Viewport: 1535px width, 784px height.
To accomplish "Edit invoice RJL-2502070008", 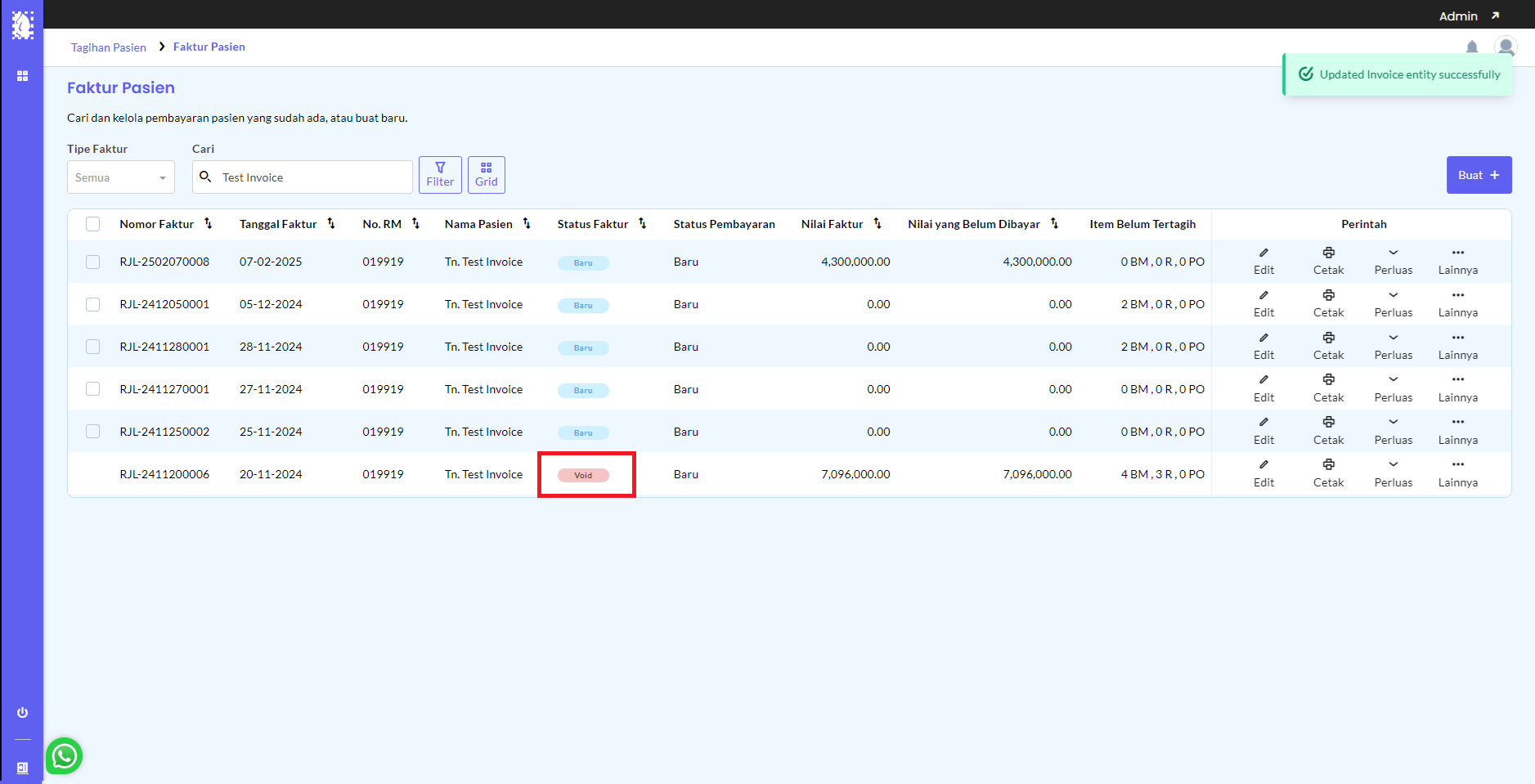I will tap(1263, 262).
